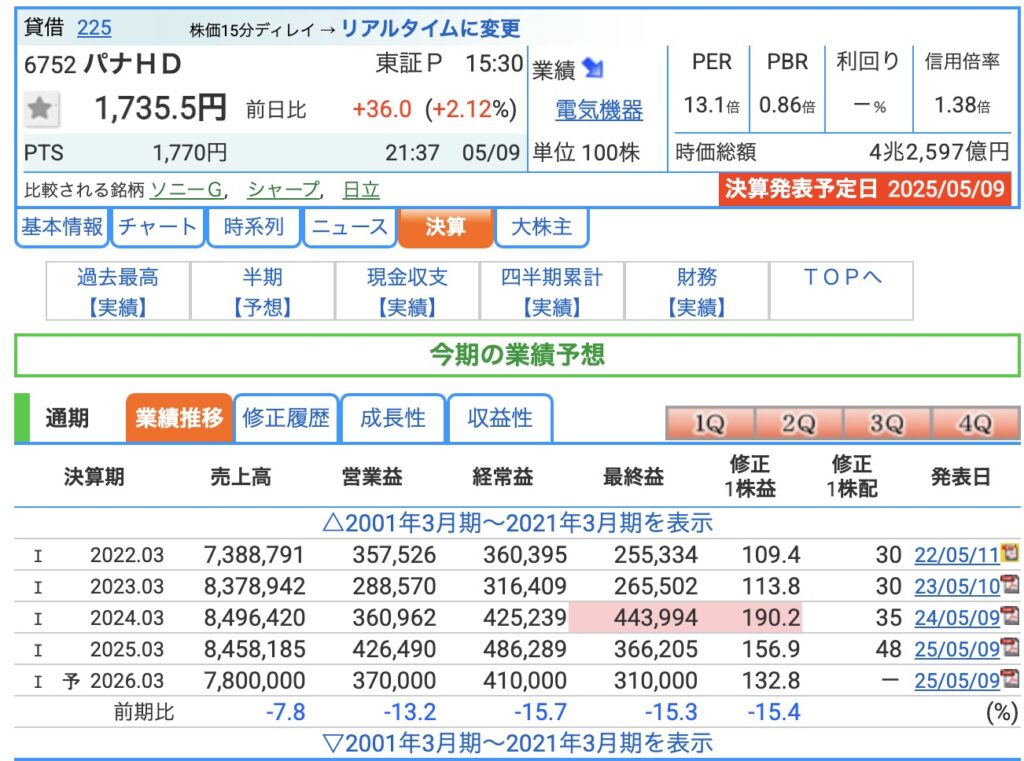Jump to 半期【予想】 section
The image size is (1024, 761).
[263, 291]
